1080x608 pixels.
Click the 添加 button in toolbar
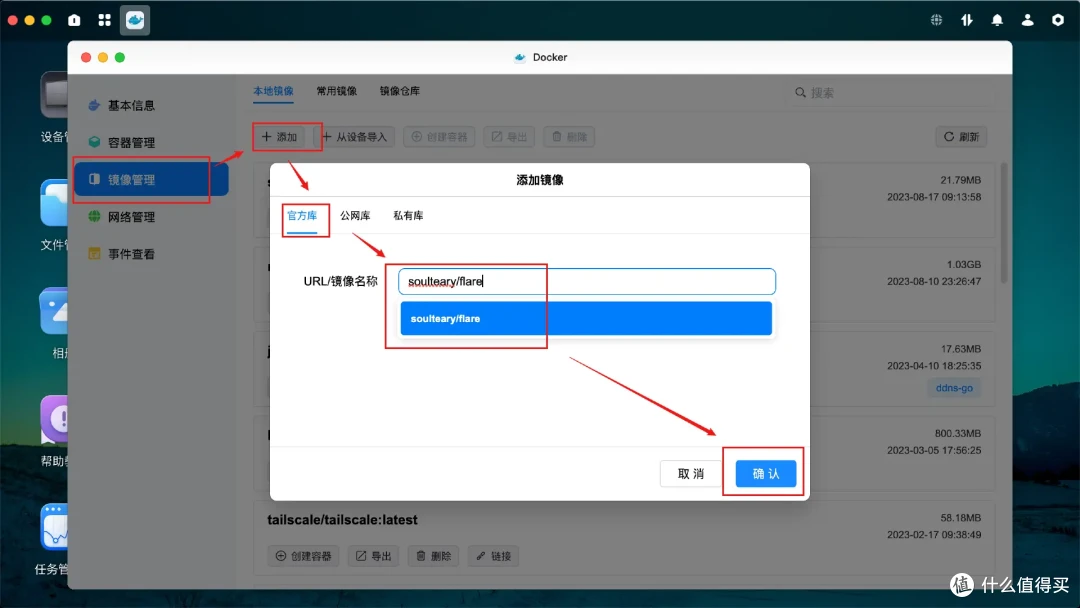point(279,136)
